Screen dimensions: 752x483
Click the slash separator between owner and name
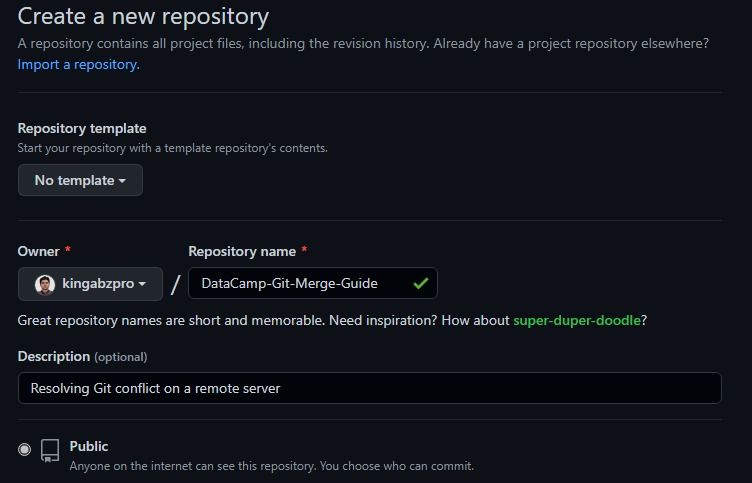click(176, 284)
